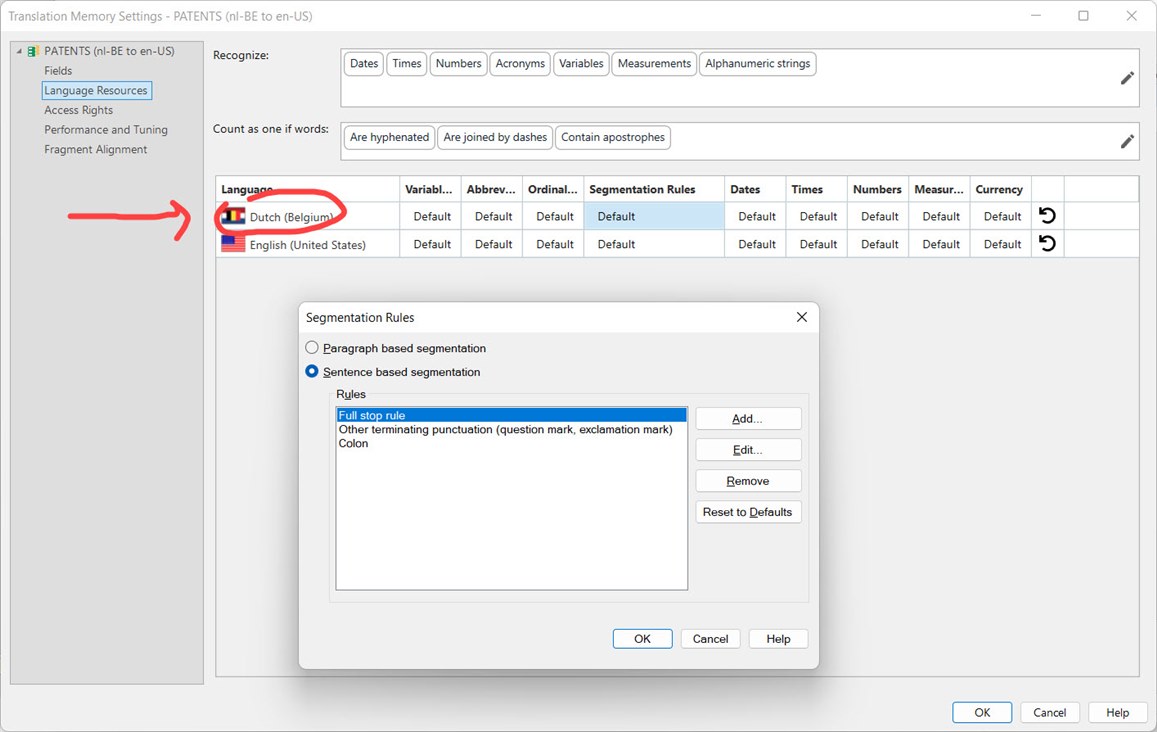Reset English (United States) row with undo arrow

[1046, 243]
